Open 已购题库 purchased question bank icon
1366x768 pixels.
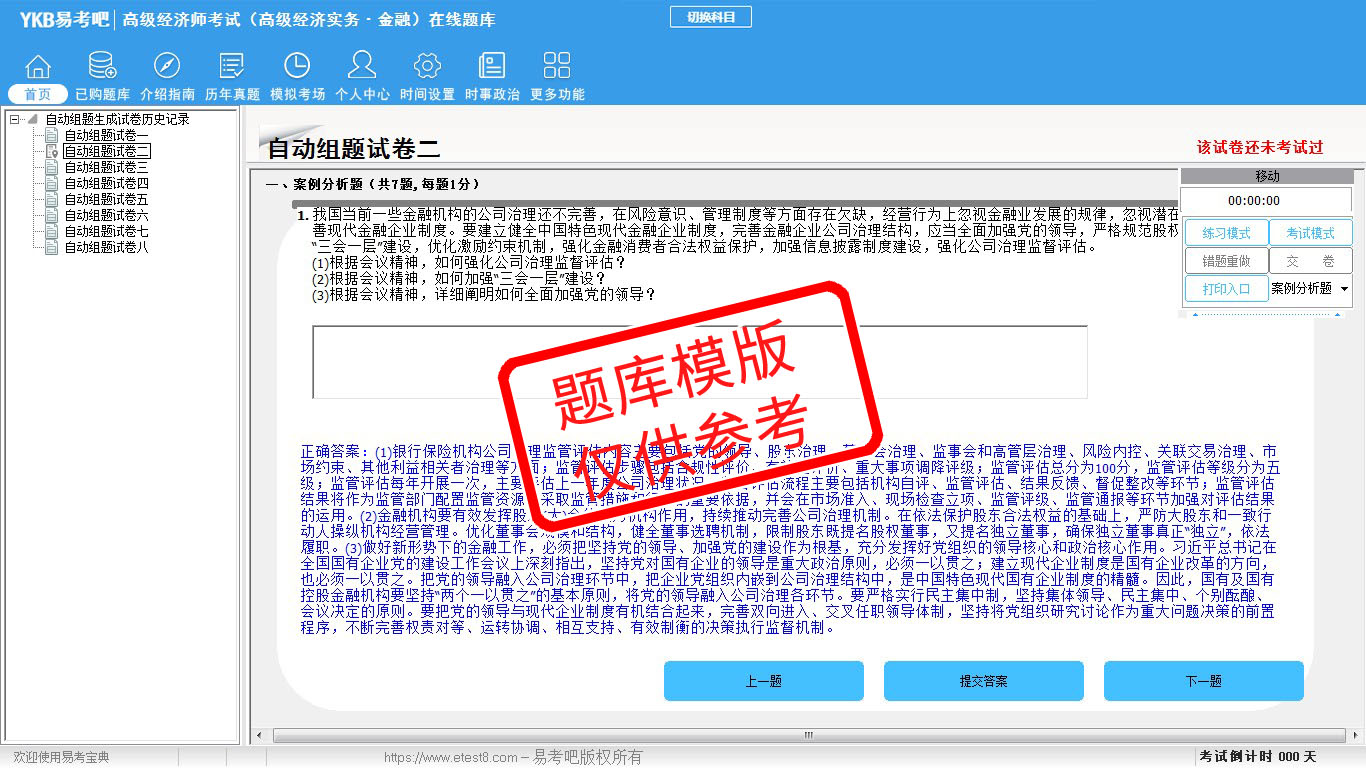pos(102,67)
